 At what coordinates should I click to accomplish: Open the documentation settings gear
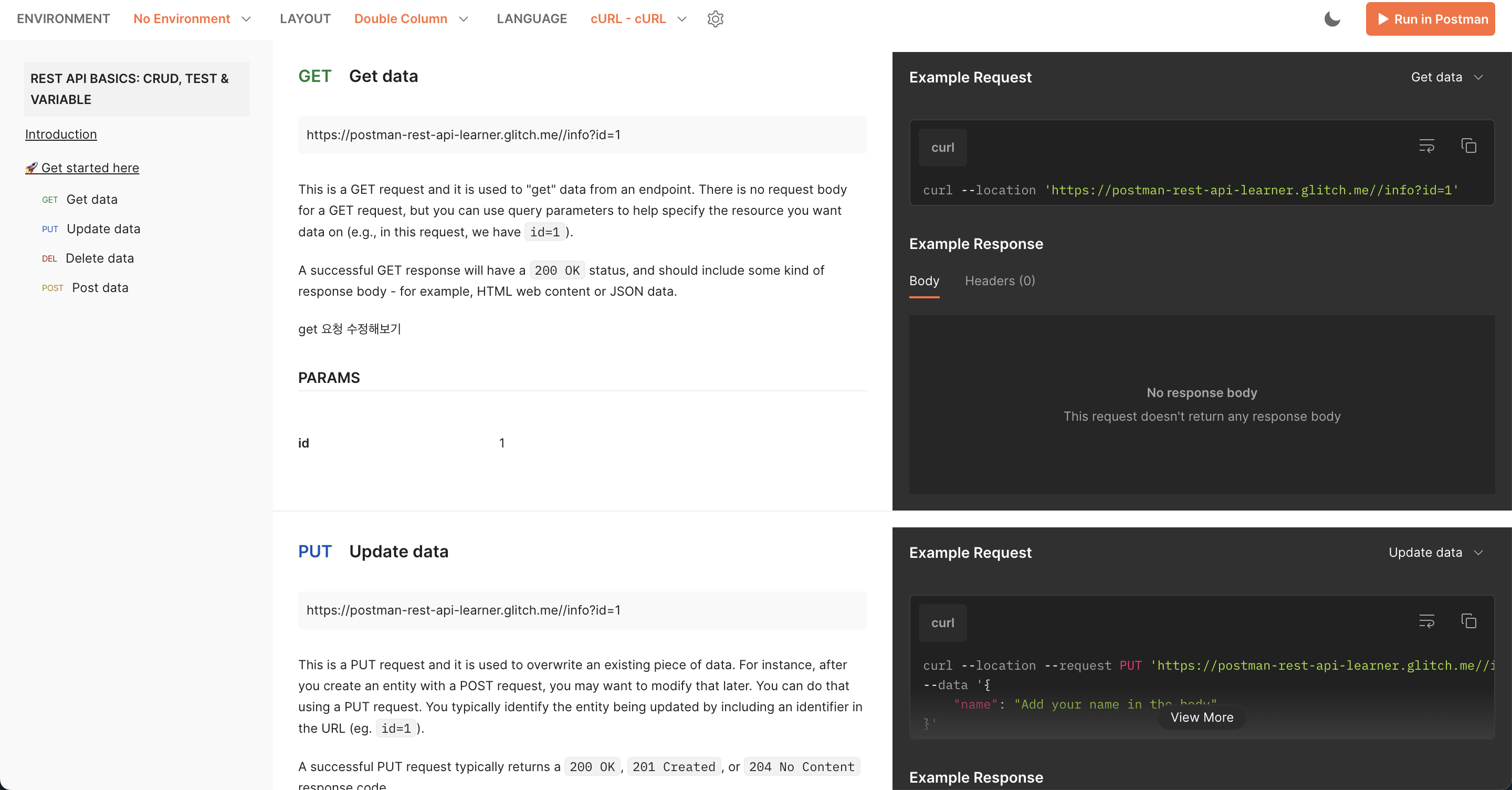click(715, 19)
